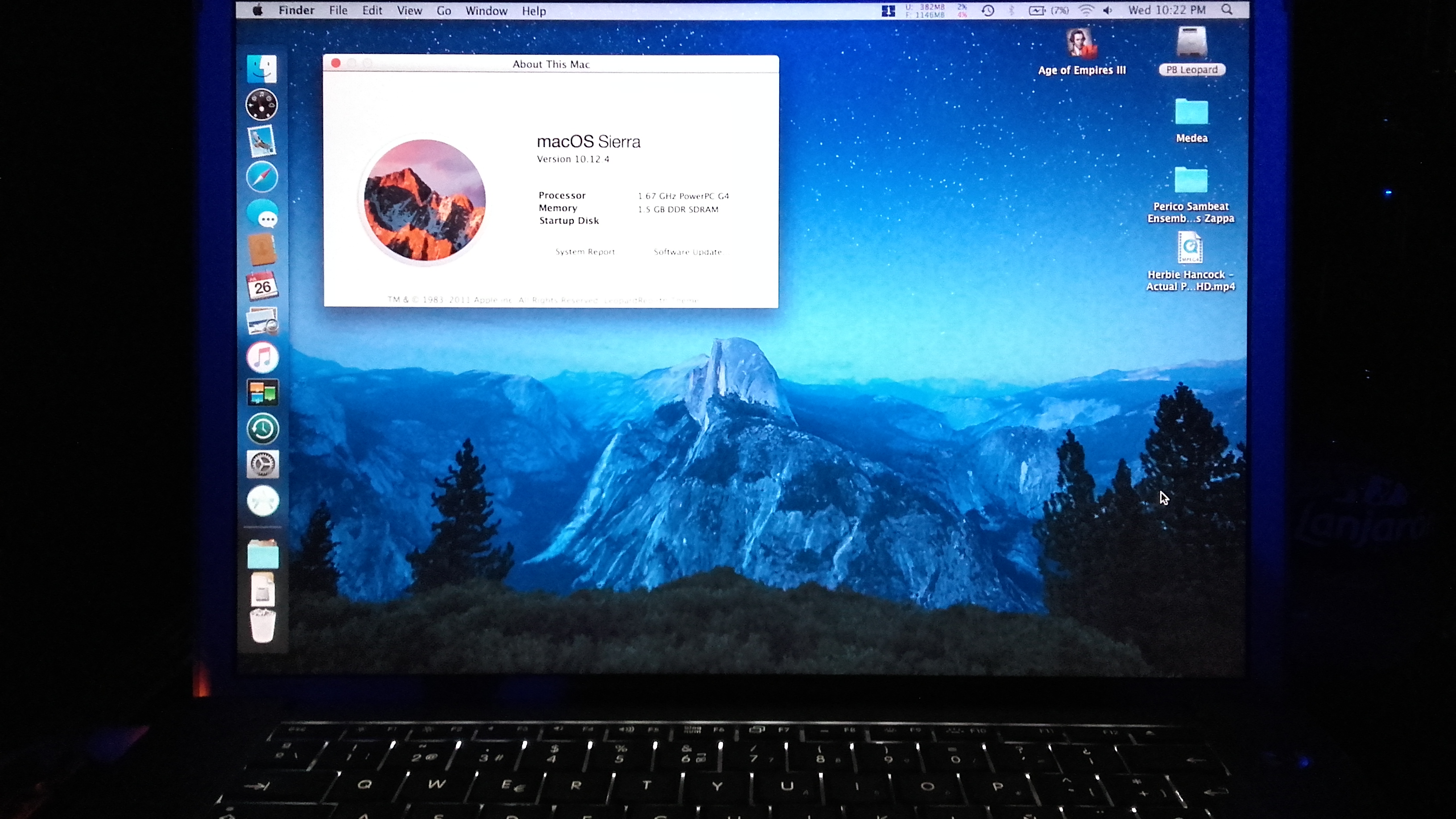Open the Window menu
The image size is (1456, 819).
click(486, 11)
